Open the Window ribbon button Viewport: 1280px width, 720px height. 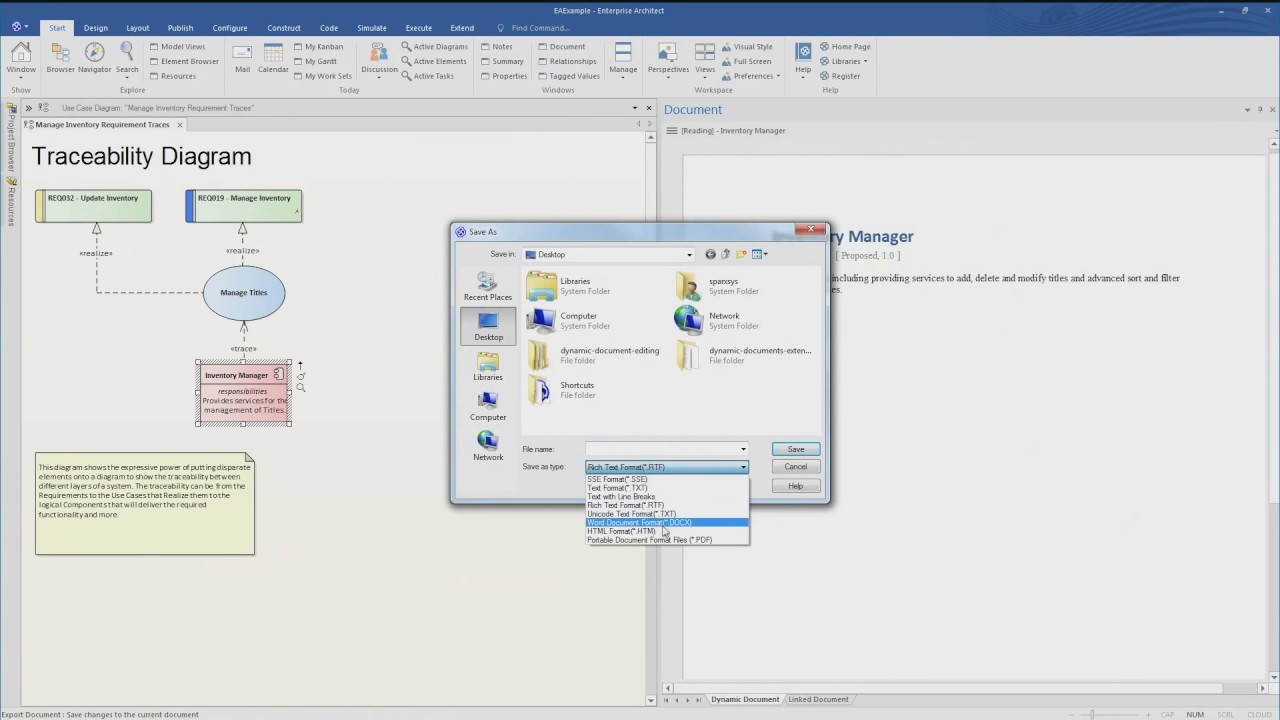21,58
